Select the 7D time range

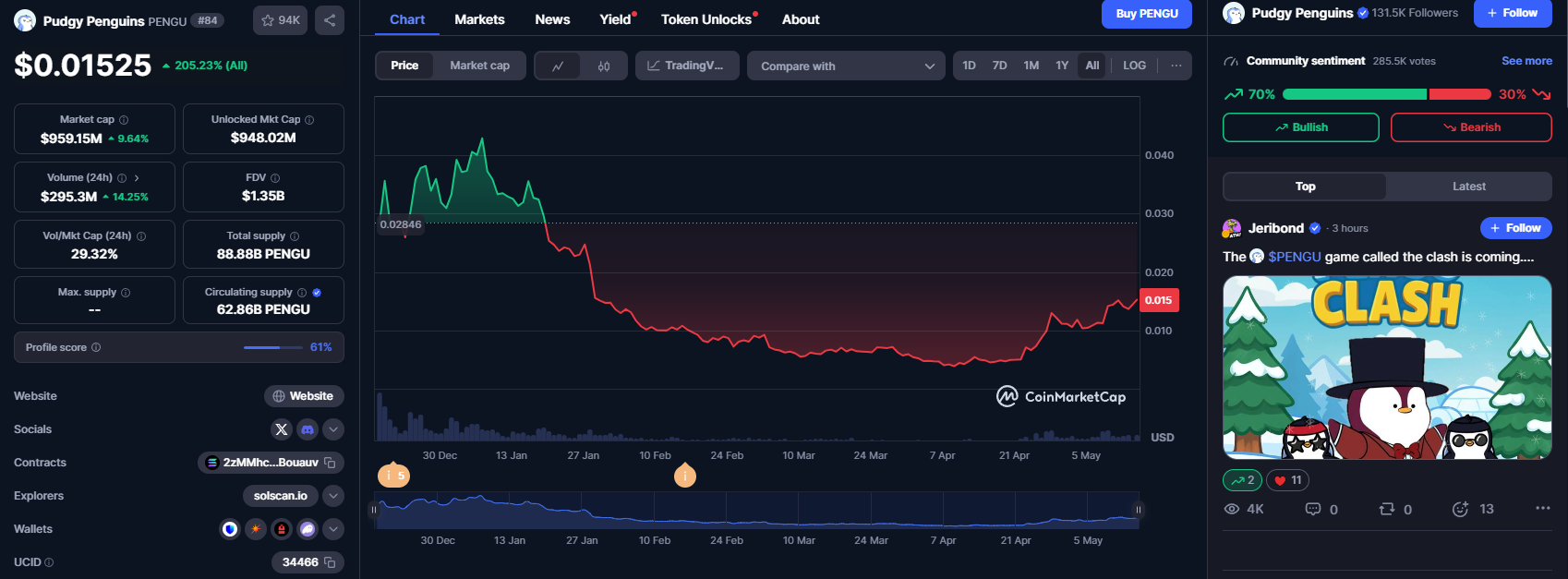999,66
